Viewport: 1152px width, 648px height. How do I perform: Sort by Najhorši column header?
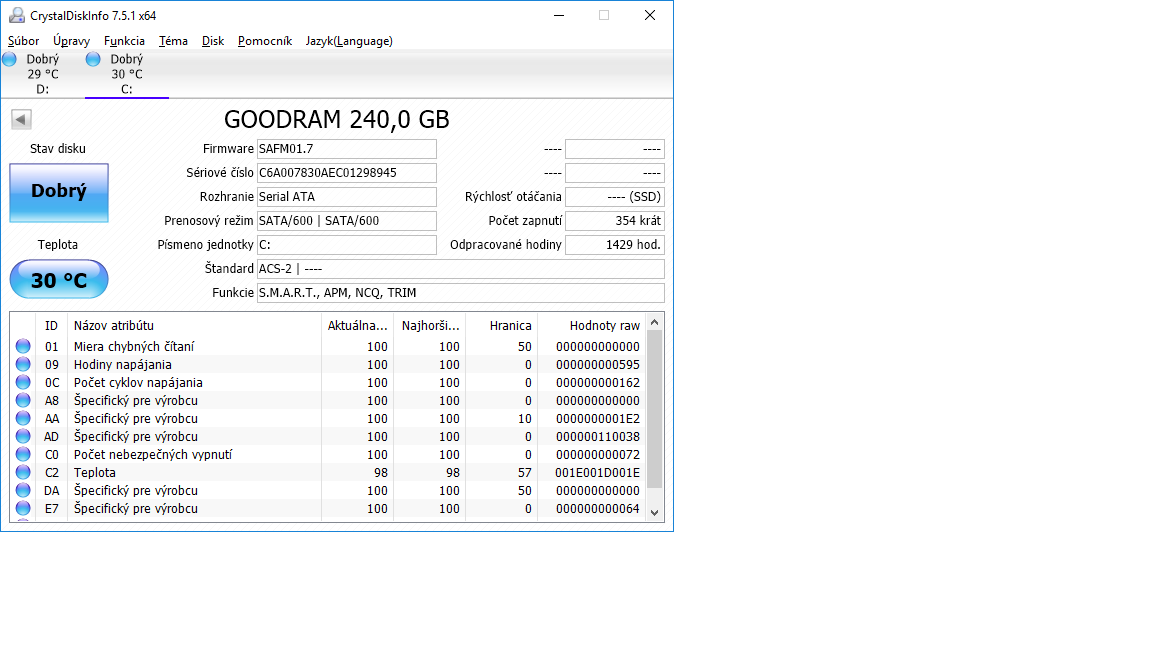(x=429, y=325)
